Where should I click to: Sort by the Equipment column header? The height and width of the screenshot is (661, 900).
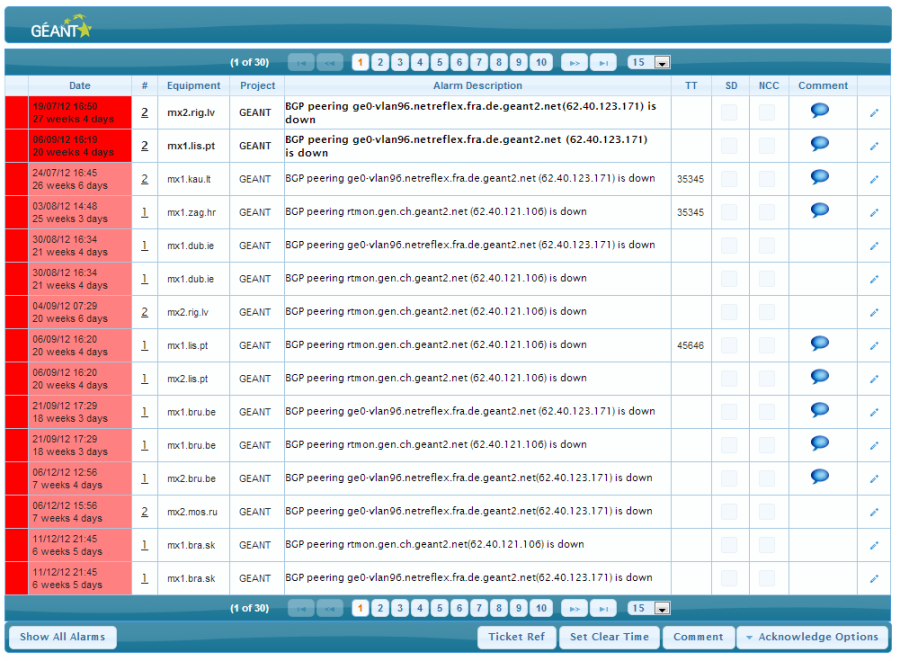coord(193,85)
